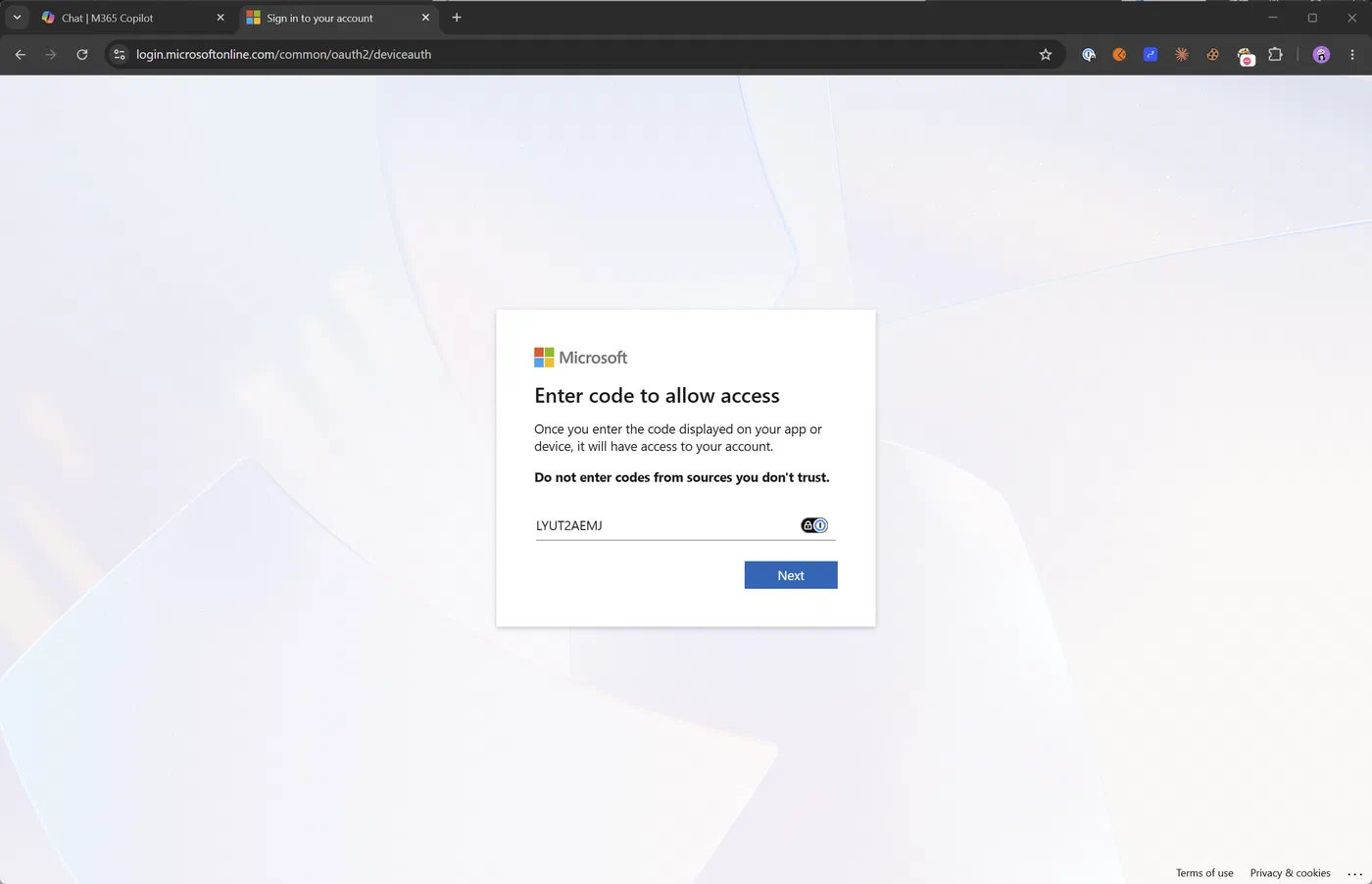Open the Terms of use link
Image resolution: width=1372 pixels, height=884 pixels.
(x=1204, y=872)
